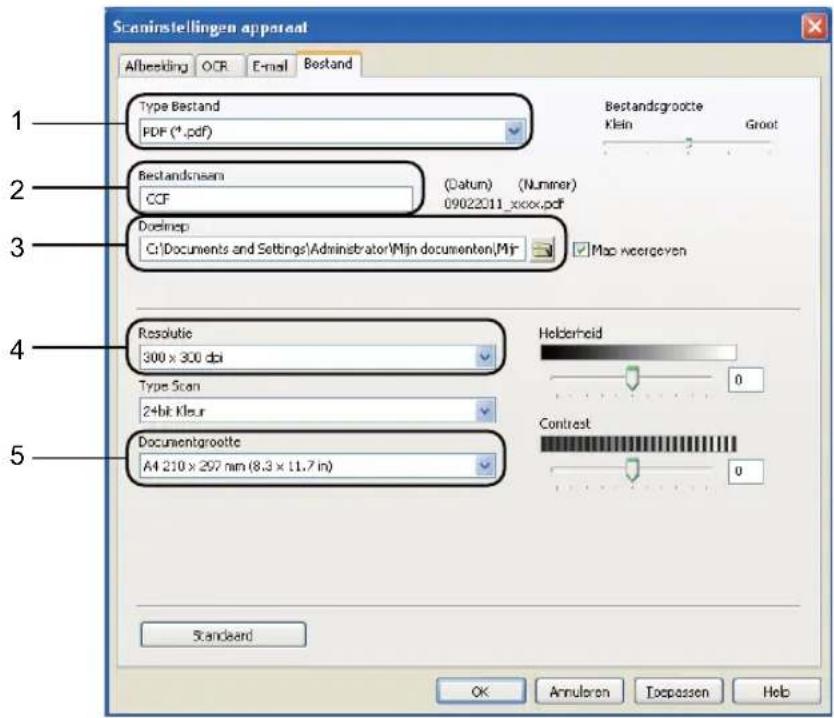Click the Contrast value box
The image size is (834, 718).
click(746, 471)
